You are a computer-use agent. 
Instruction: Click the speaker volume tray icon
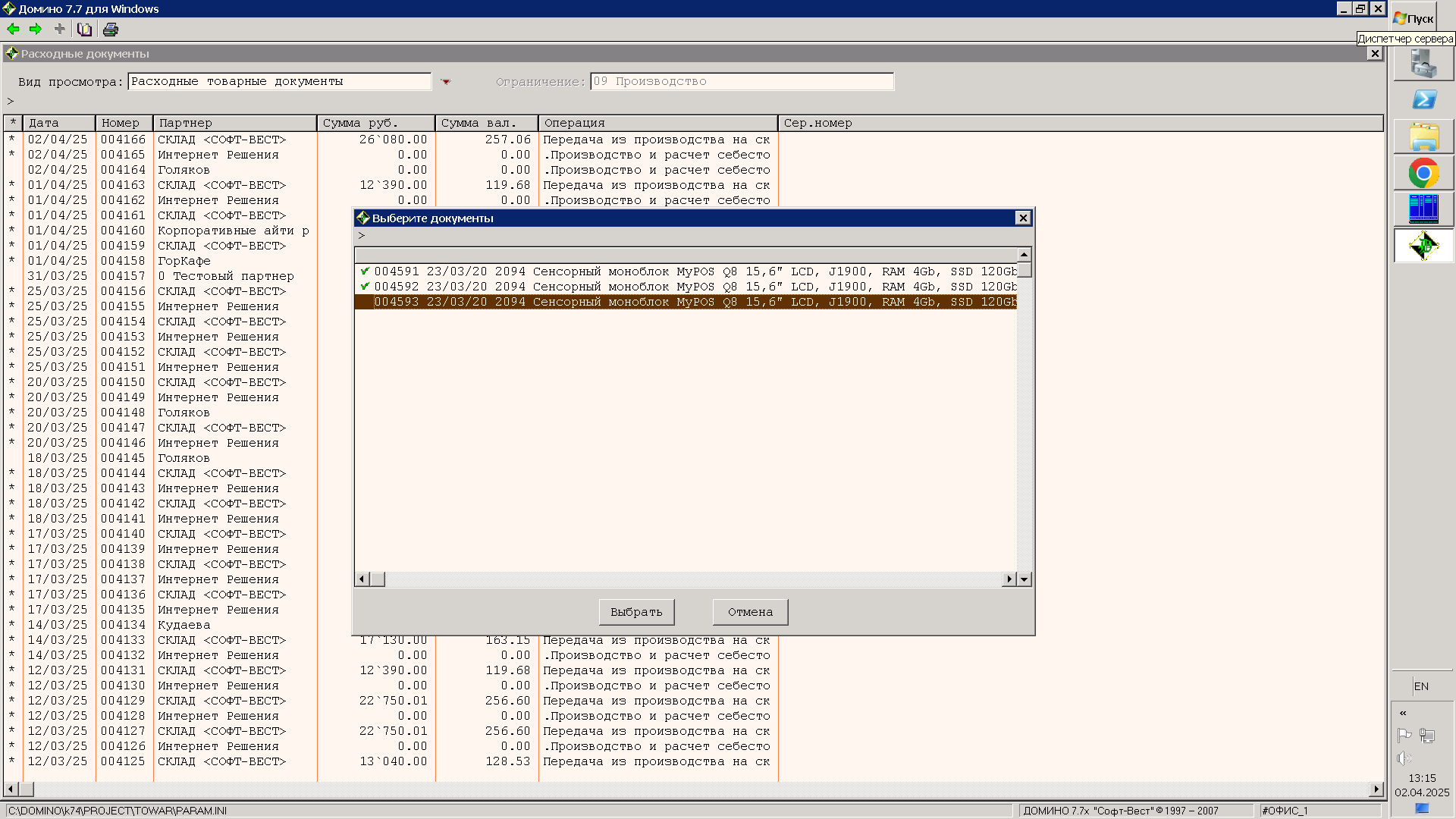coord(1404,758)
